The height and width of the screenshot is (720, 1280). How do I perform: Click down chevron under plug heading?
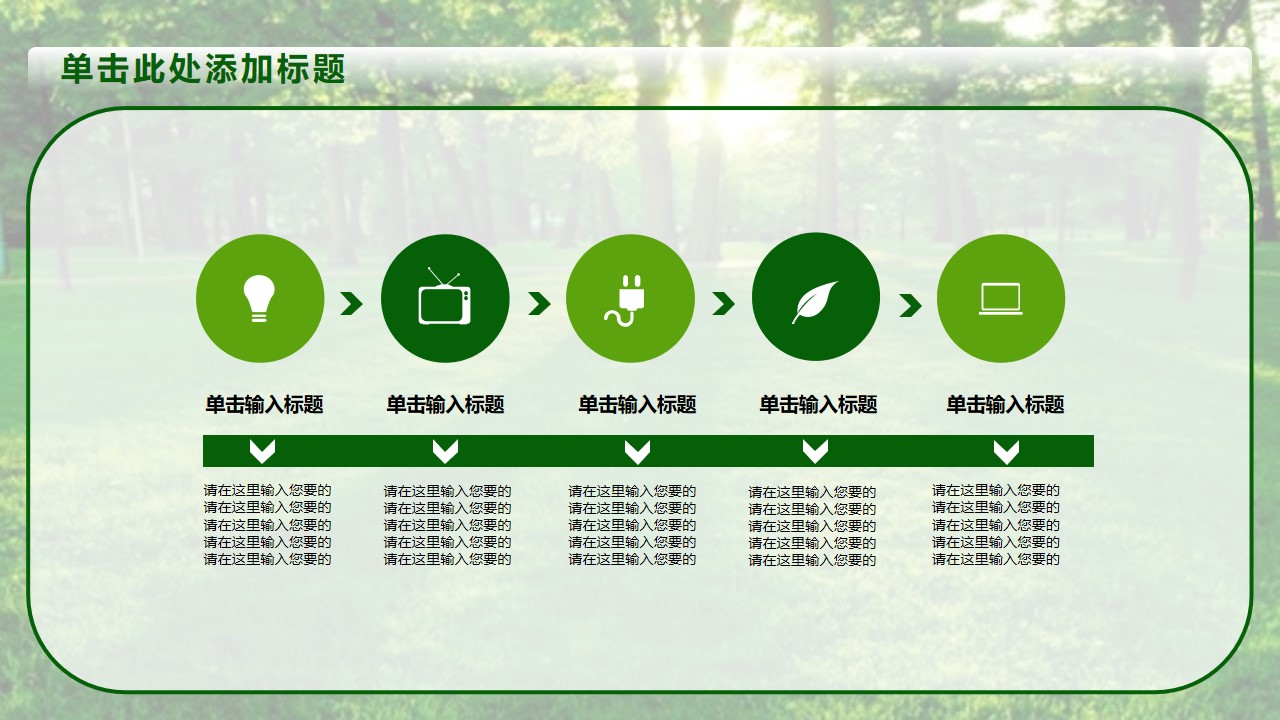coord(637,452)
